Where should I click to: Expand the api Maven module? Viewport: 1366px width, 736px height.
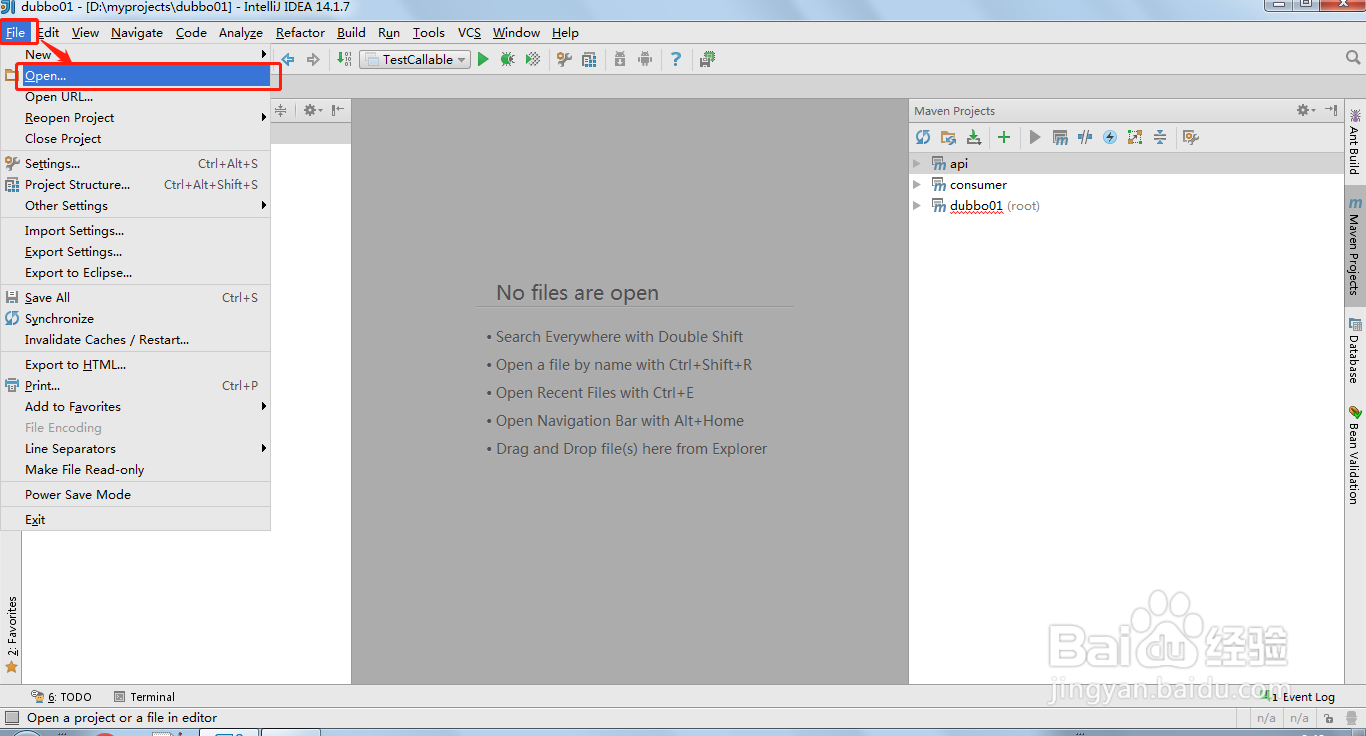tap(917, 163)
